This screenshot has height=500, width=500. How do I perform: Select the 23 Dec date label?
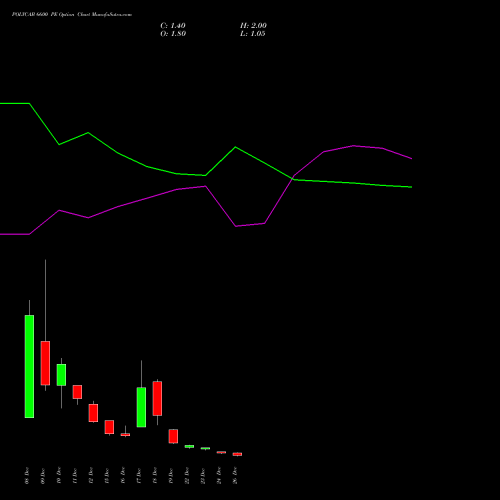coord(203,476)
